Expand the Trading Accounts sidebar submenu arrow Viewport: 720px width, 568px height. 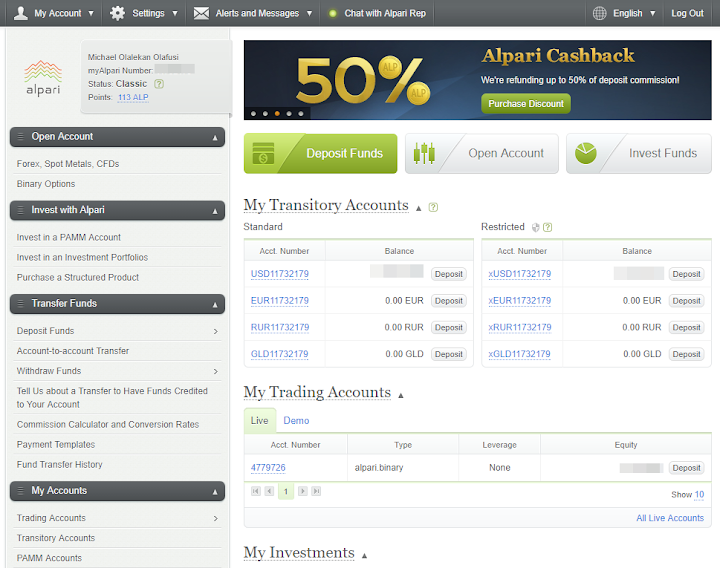point(215,518)
